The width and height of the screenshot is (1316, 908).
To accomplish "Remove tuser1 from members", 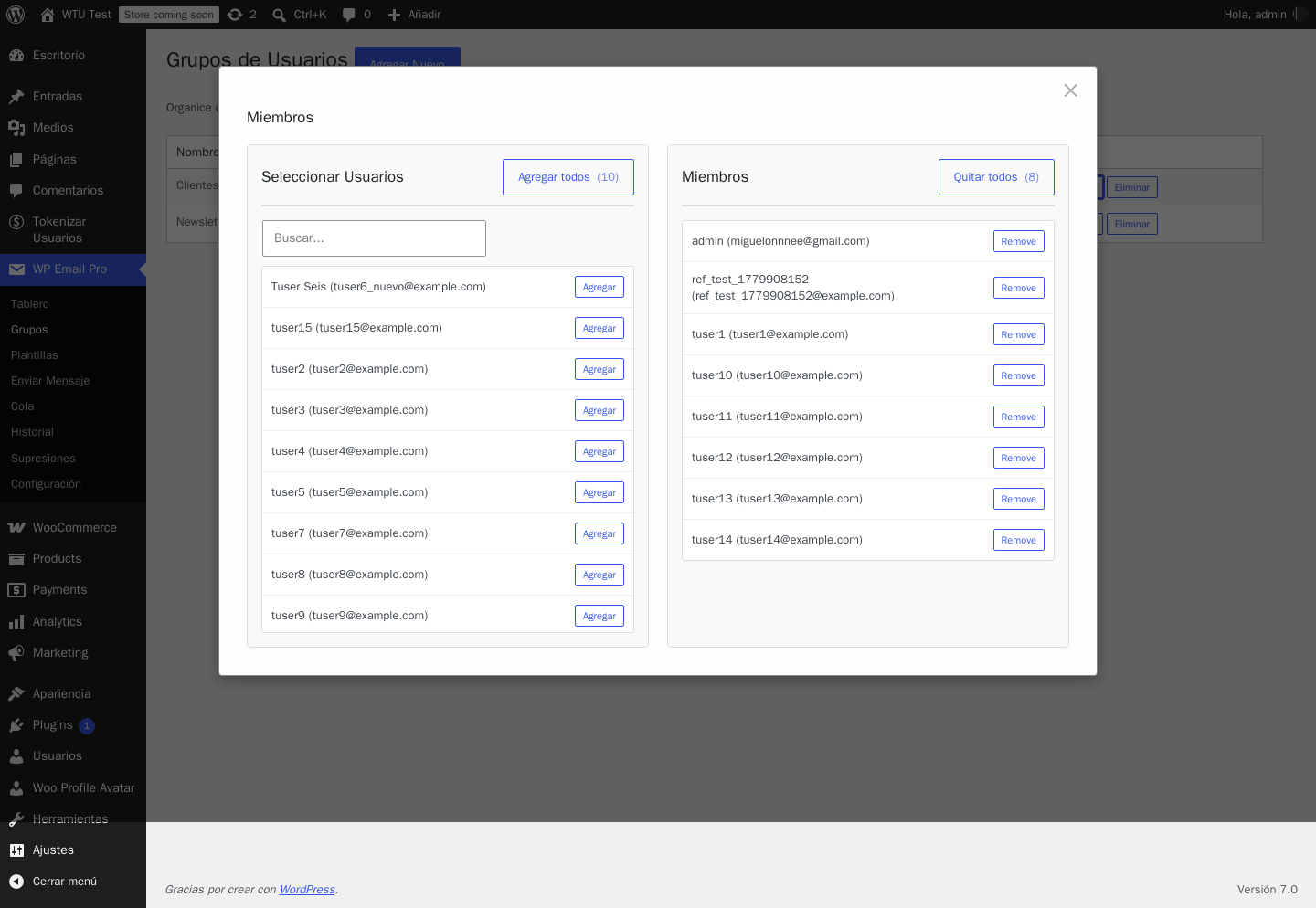I will coord(1019,334).
